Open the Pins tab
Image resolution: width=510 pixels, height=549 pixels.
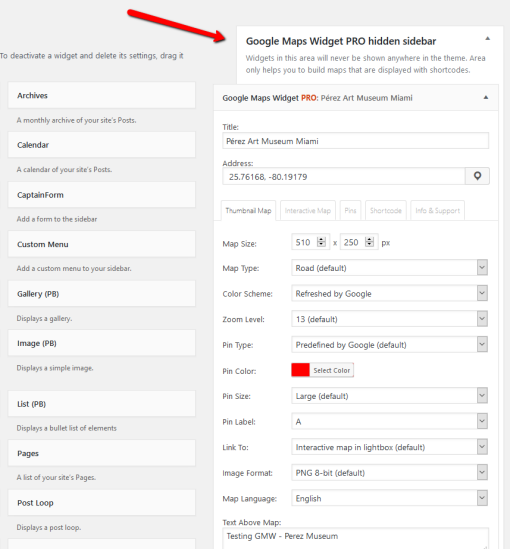point(350,210)
